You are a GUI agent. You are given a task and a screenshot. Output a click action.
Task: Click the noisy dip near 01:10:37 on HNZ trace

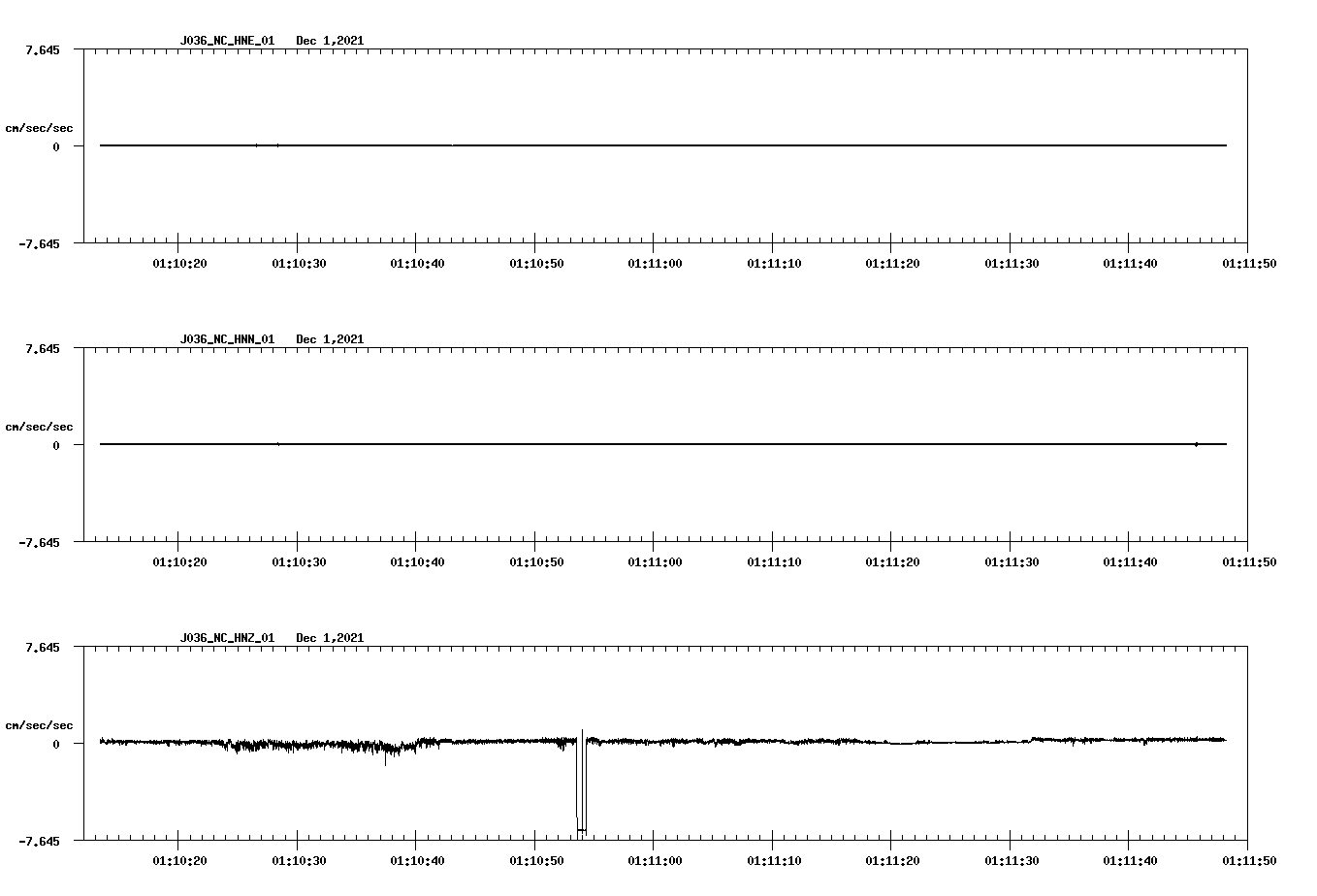coord(386,751)
